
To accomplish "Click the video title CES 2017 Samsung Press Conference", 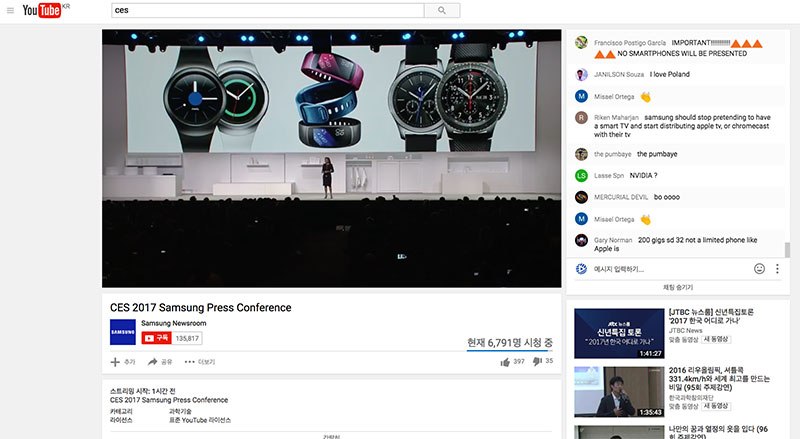I will [201, 308].
